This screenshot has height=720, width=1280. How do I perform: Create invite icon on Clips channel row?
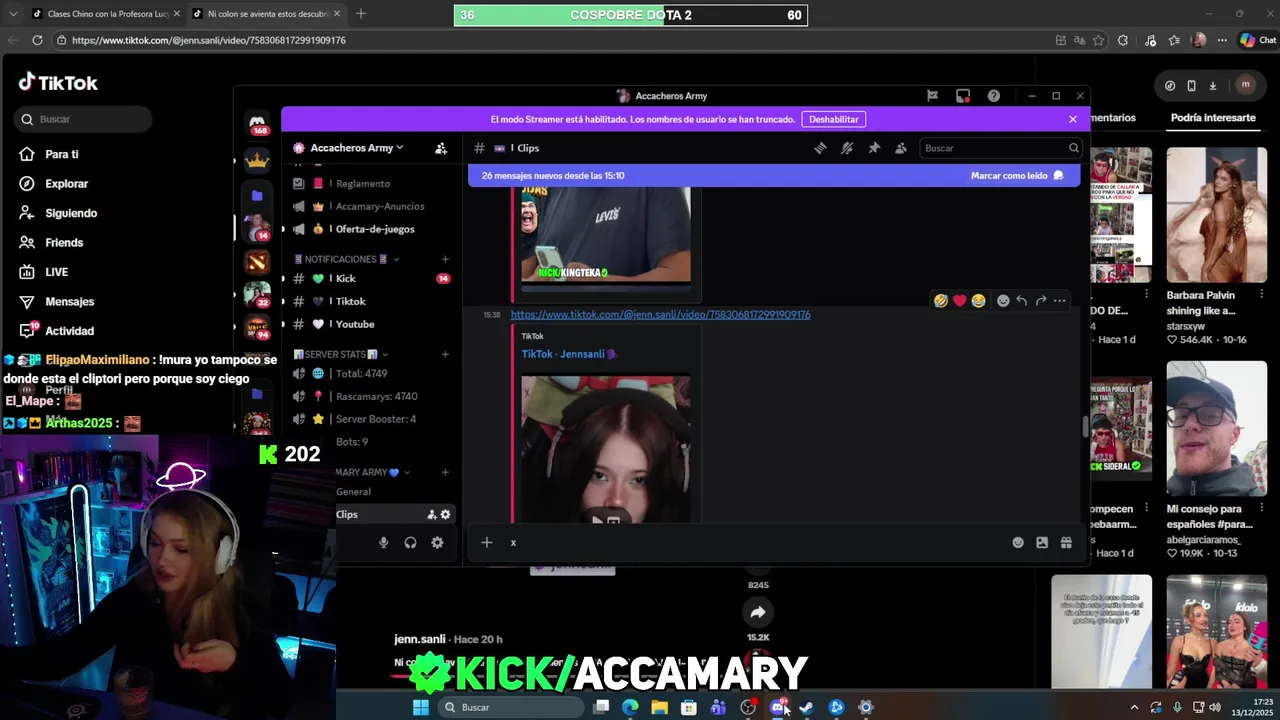431,514
